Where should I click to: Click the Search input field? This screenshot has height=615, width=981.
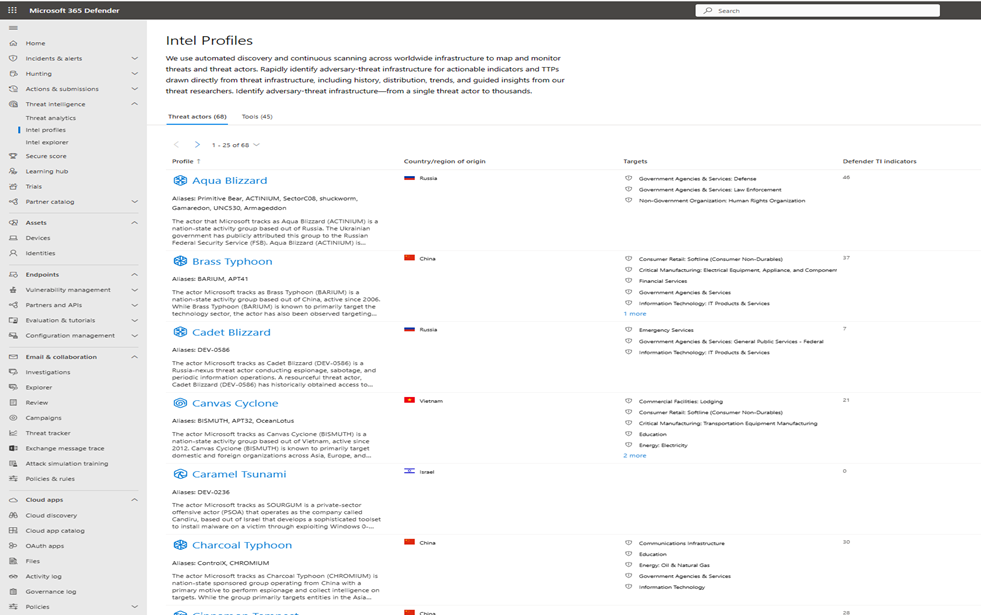click(818, 11)
